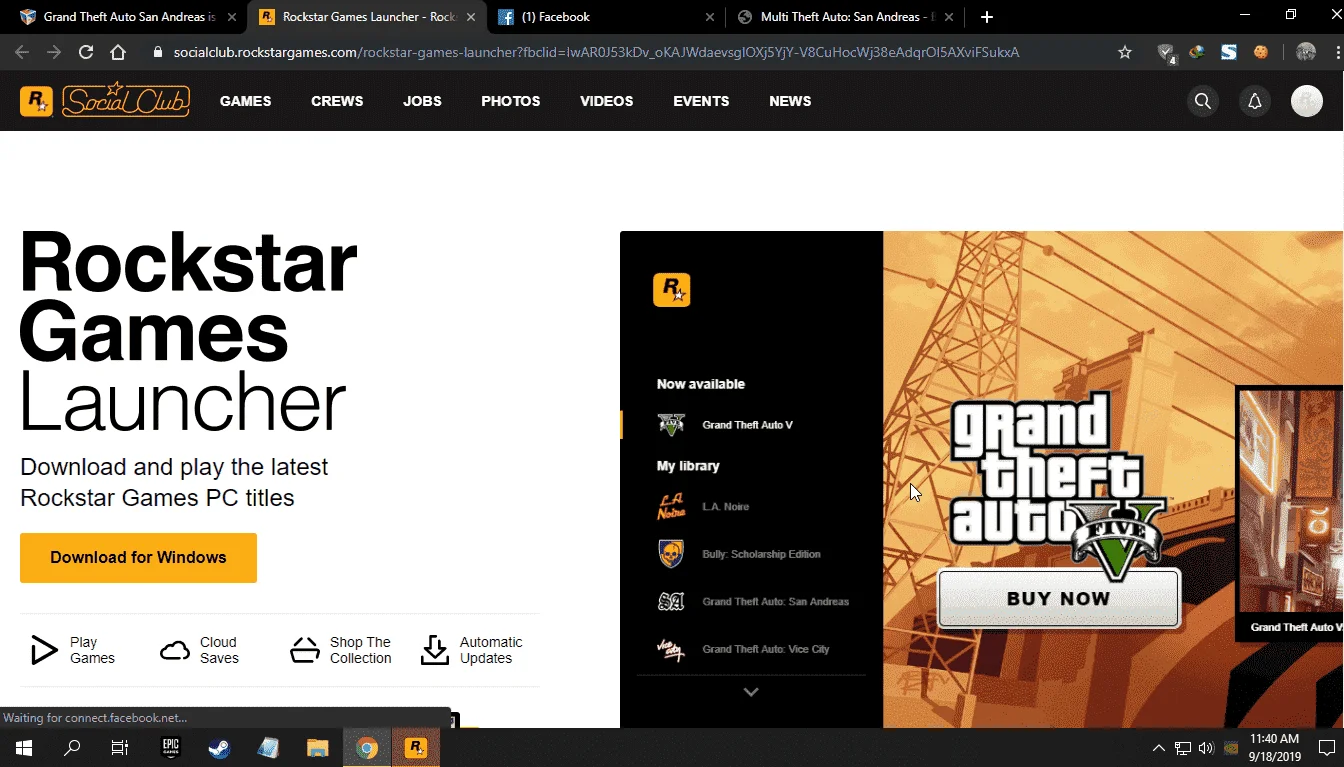
Task: Open the Rockstar Social Club home logo
Action: 105,100
